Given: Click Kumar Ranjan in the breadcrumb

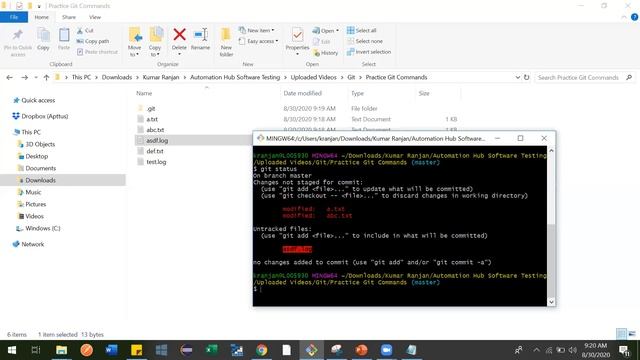Looking at the screenshot, I should point(161,77).
